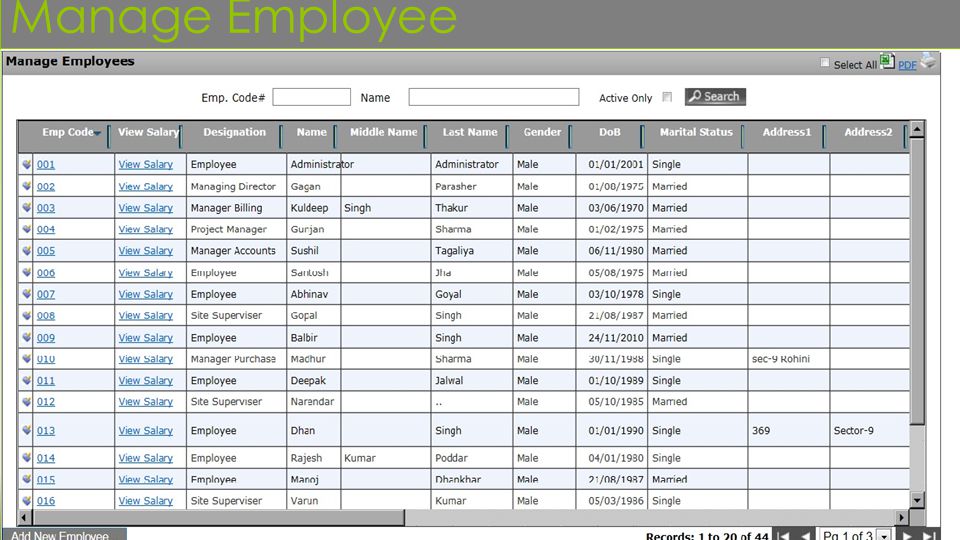Click the row icon for employee 006
This screenshot has height=540, width=960.
click(x=26, y=272)
